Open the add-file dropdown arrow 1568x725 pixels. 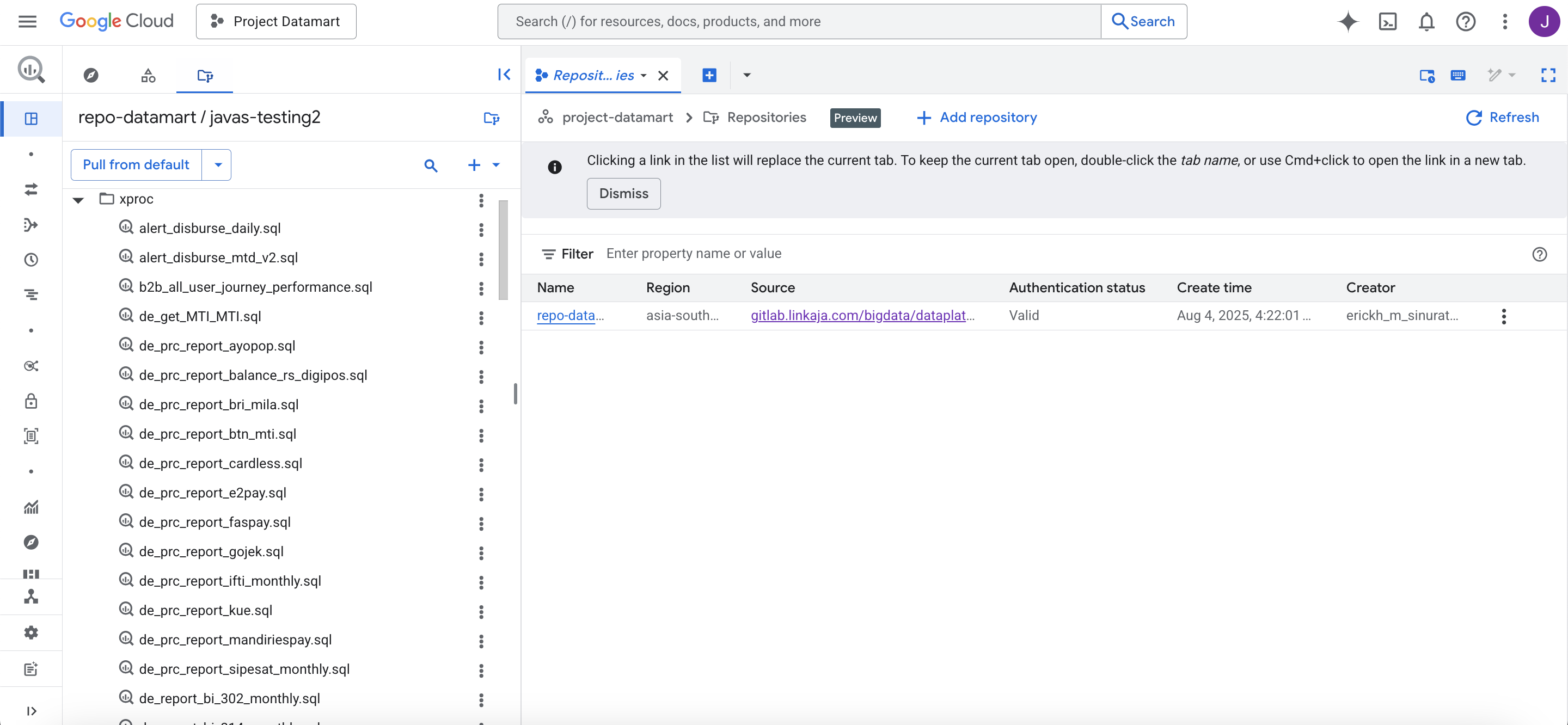(496, 165)
